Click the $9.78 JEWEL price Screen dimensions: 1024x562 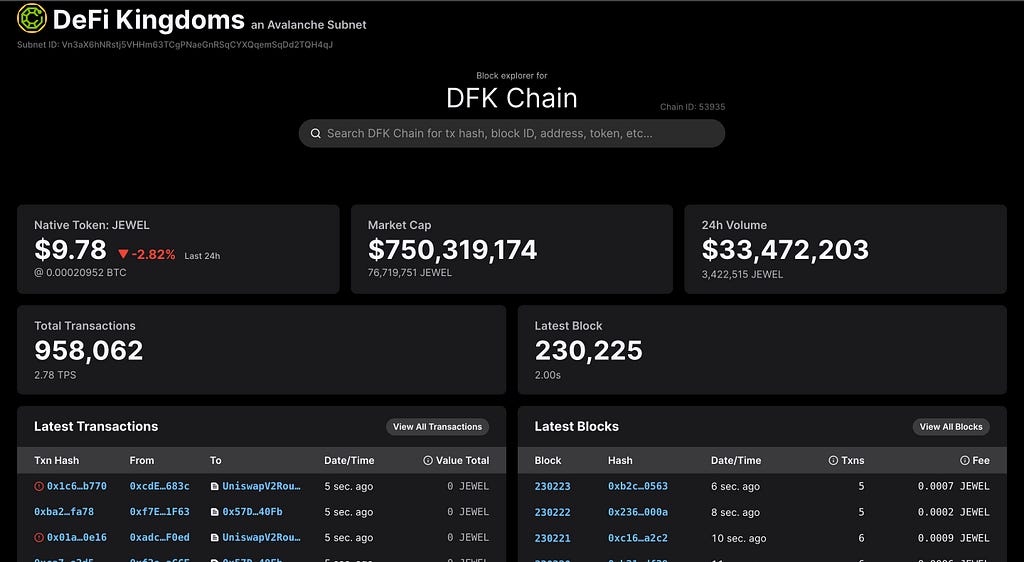pyautogui.click(x=70, y=250)
